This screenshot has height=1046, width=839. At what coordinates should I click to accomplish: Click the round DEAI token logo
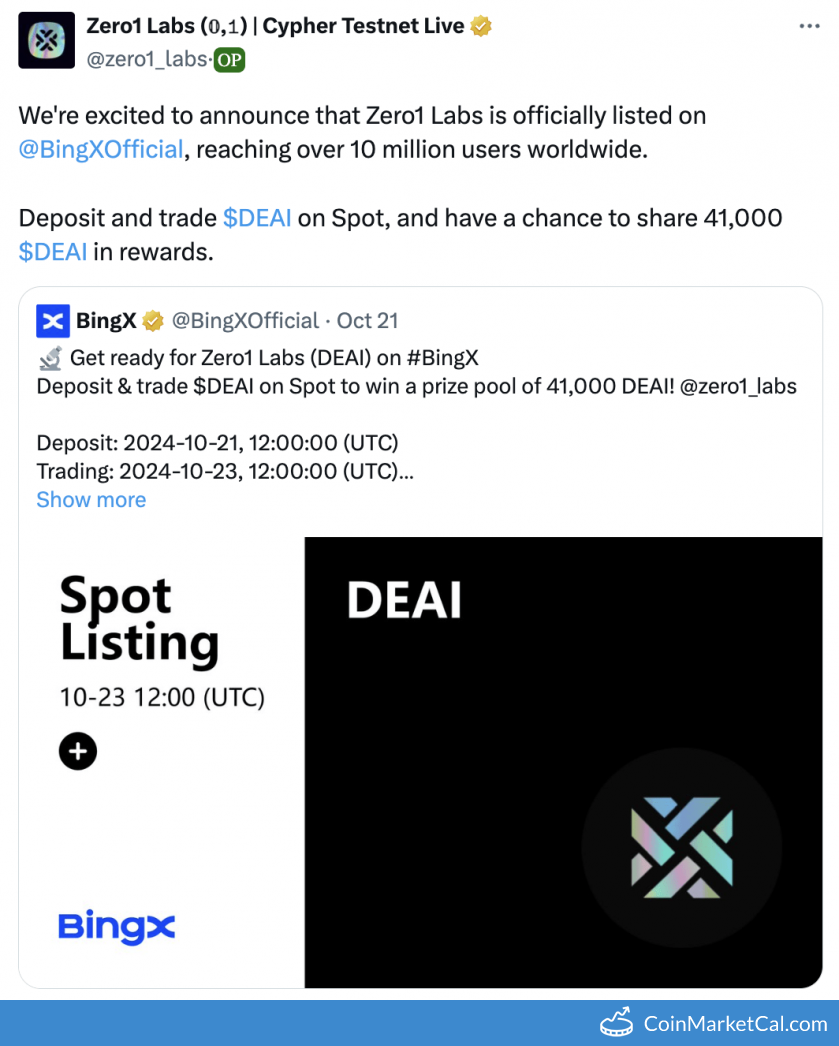(681, 847)
